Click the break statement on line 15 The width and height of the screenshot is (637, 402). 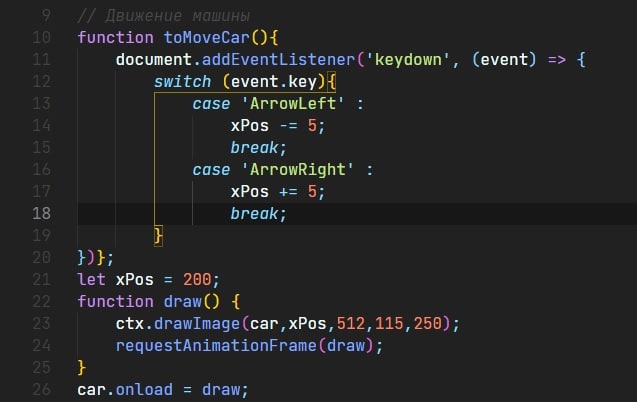pyautogui.click(x=259, y=147)
